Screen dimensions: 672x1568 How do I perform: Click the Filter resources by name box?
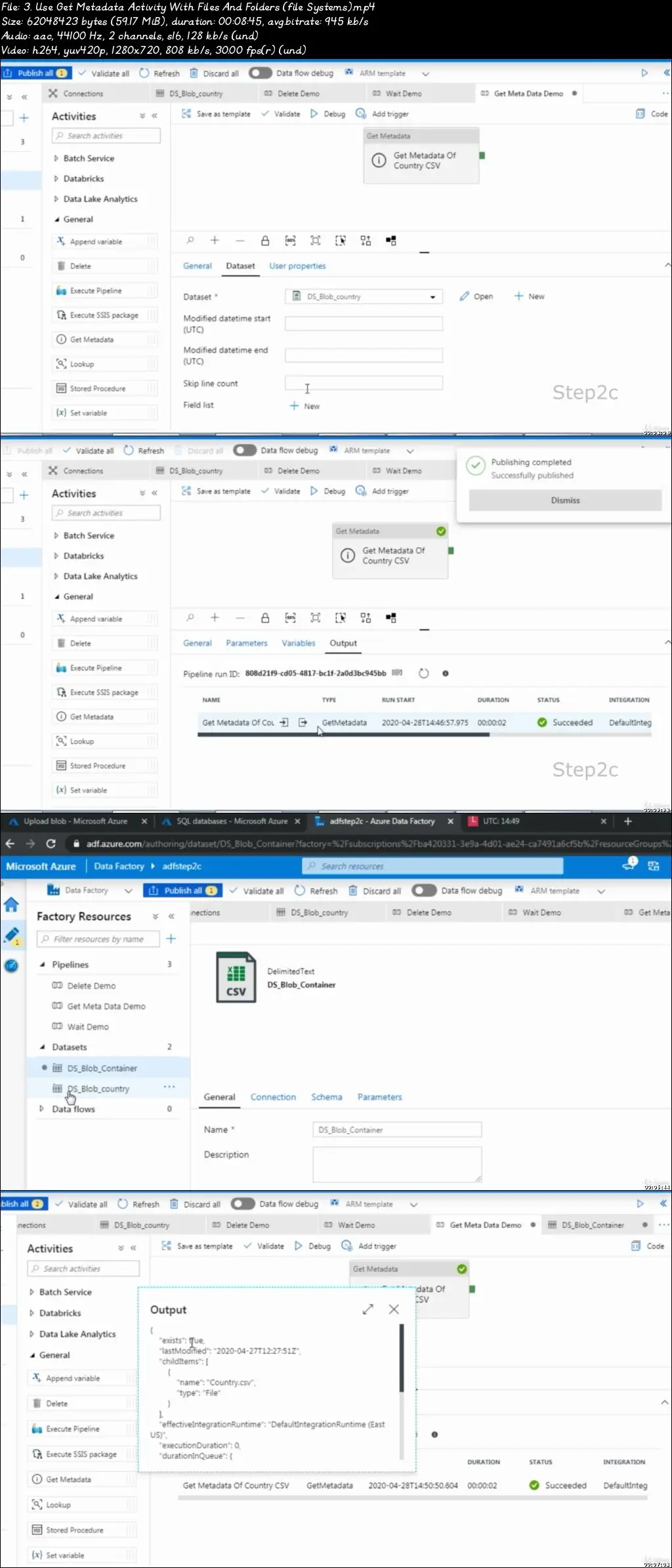[x=98, y=939]
